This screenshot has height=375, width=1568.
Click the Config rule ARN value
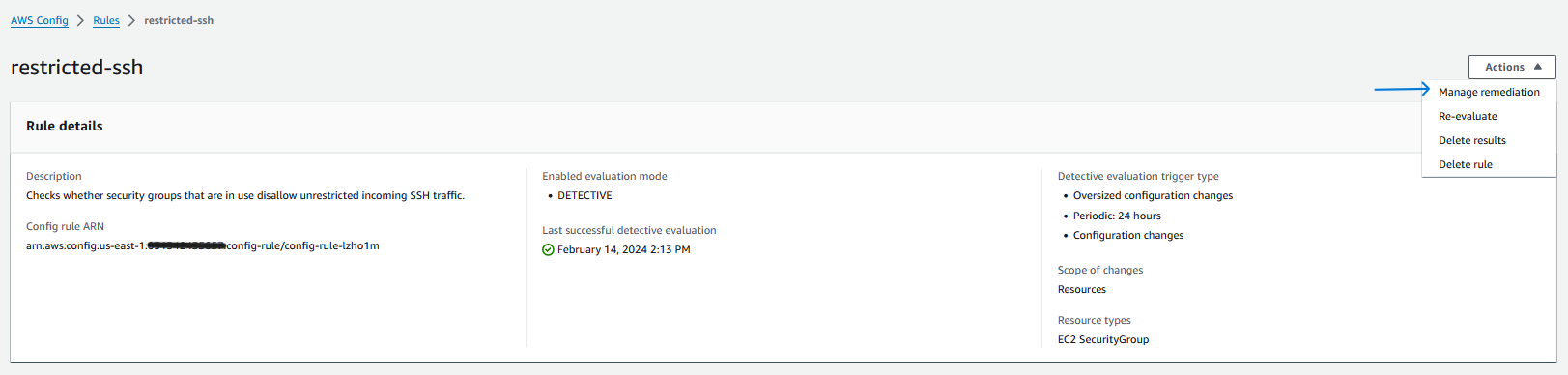coord(203,245)
